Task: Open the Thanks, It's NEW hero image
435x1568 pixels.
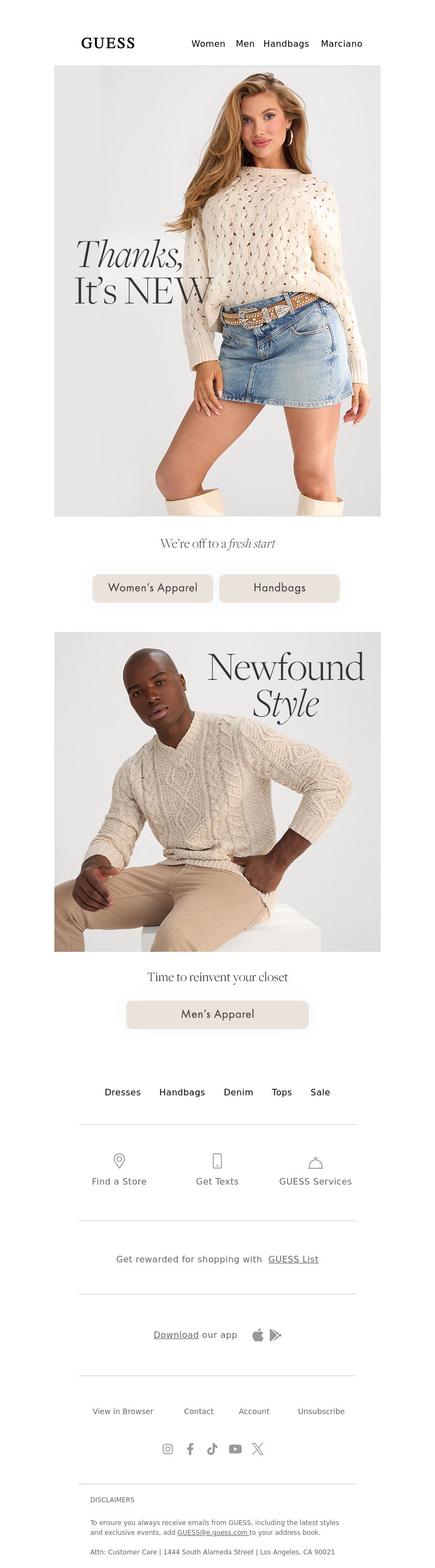Action: pyautogui.click(x=217, y=291)
